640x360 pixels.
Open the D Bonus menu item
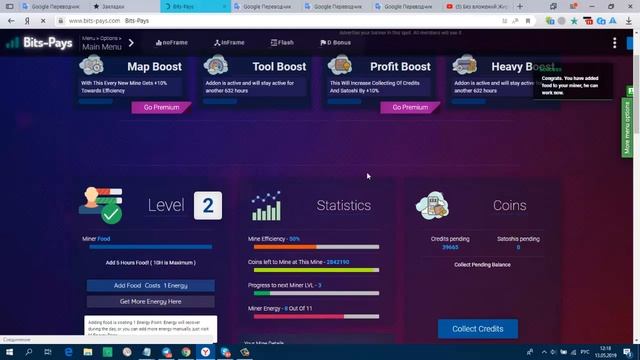335,42
